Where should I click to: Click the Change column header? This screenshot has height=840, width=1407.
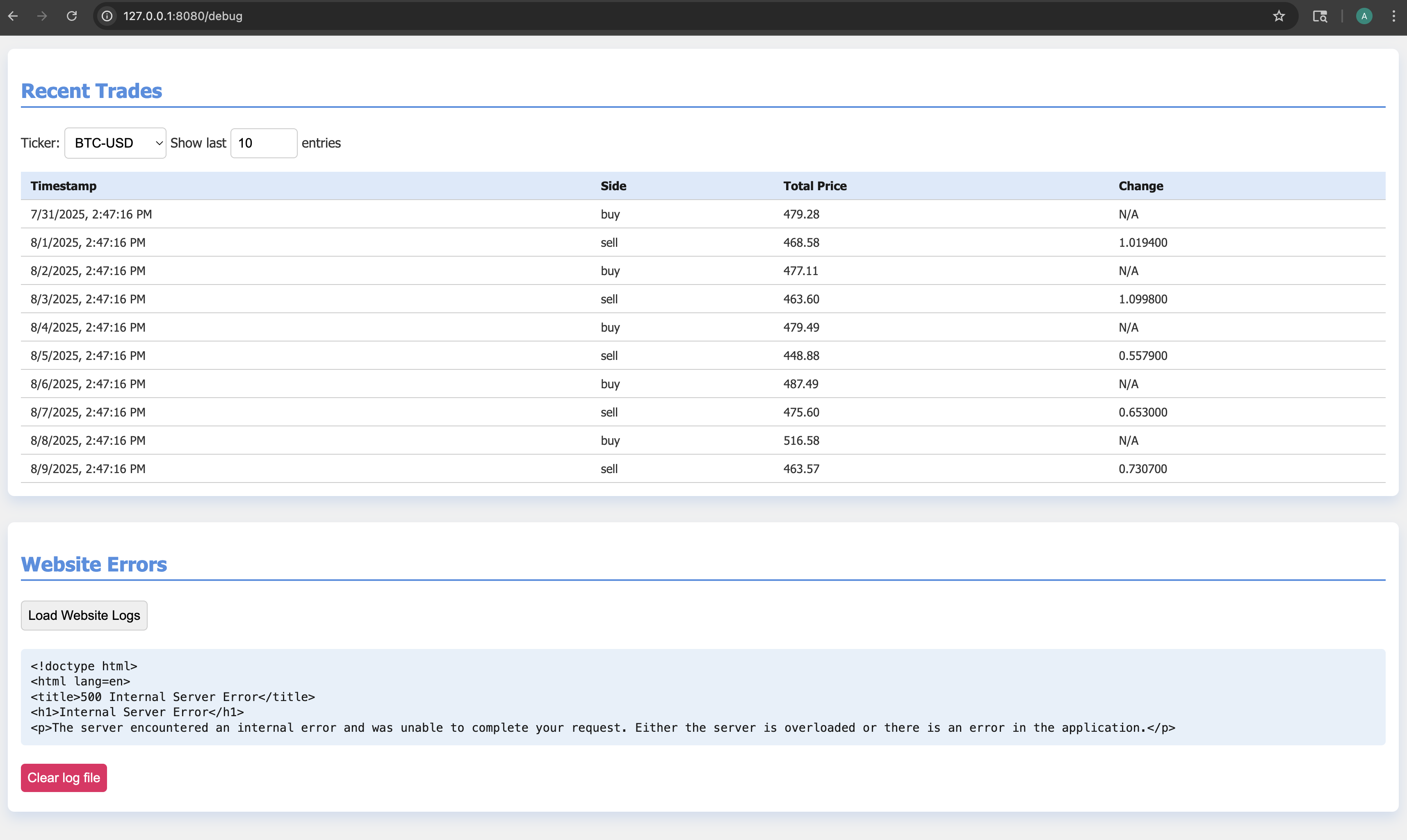pyautogui.click(x=1141, y=186)
